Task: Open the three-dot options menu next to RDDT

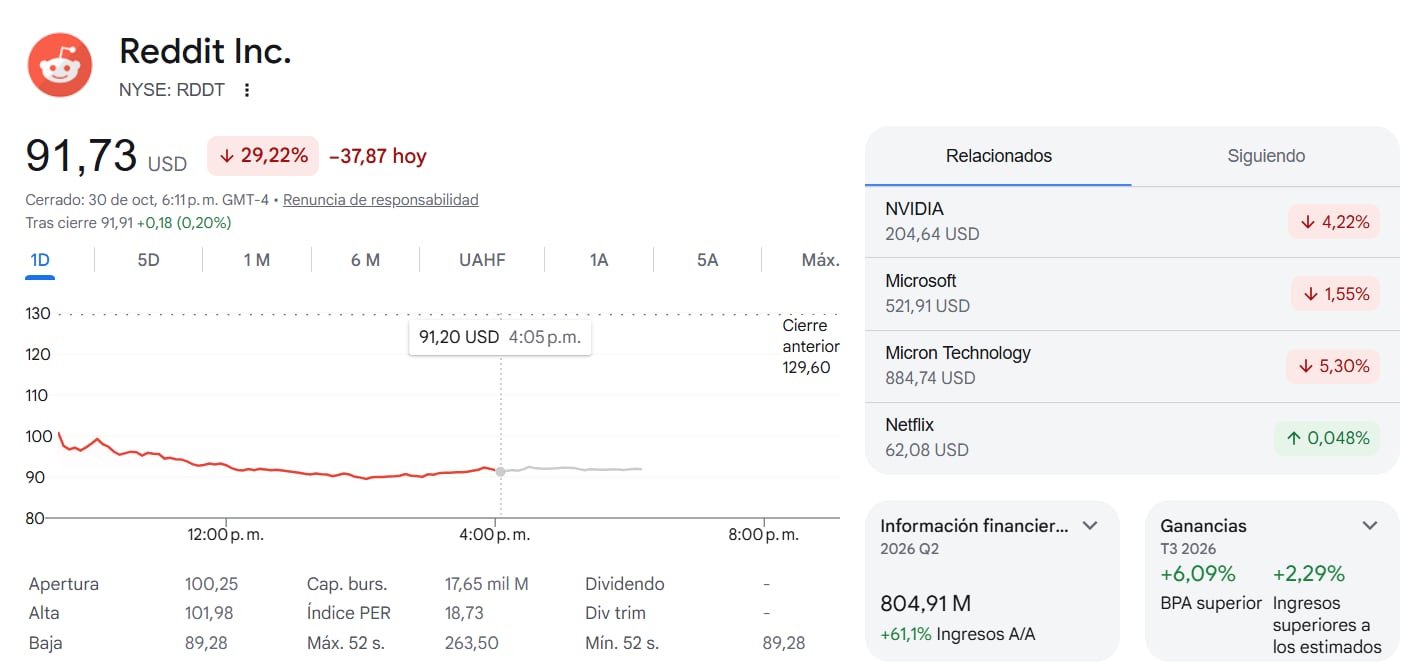Action: pyautogui.click(x=247, y=90)
